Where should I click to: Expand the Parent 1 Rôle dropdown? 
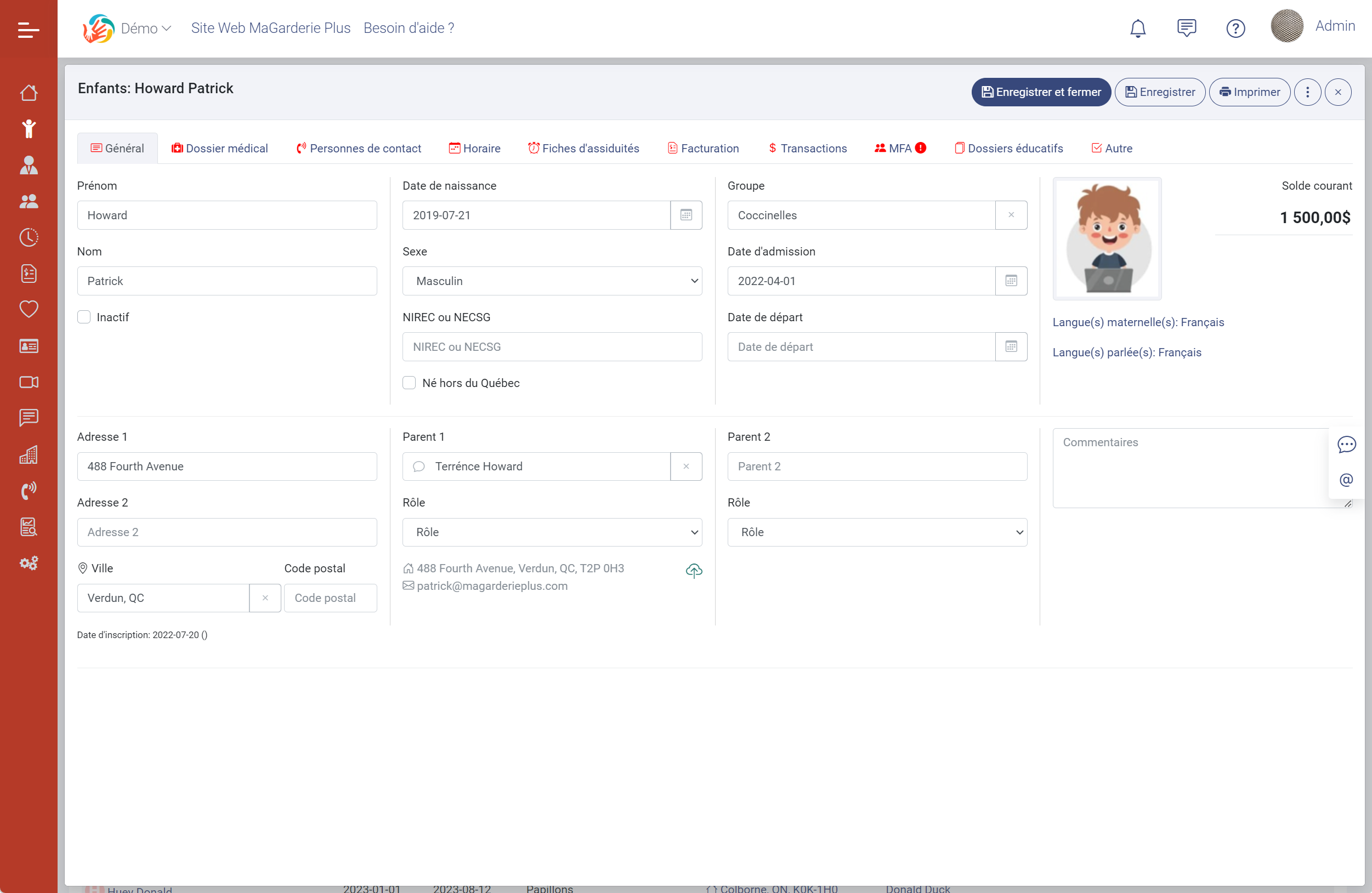tap(552, 532)
